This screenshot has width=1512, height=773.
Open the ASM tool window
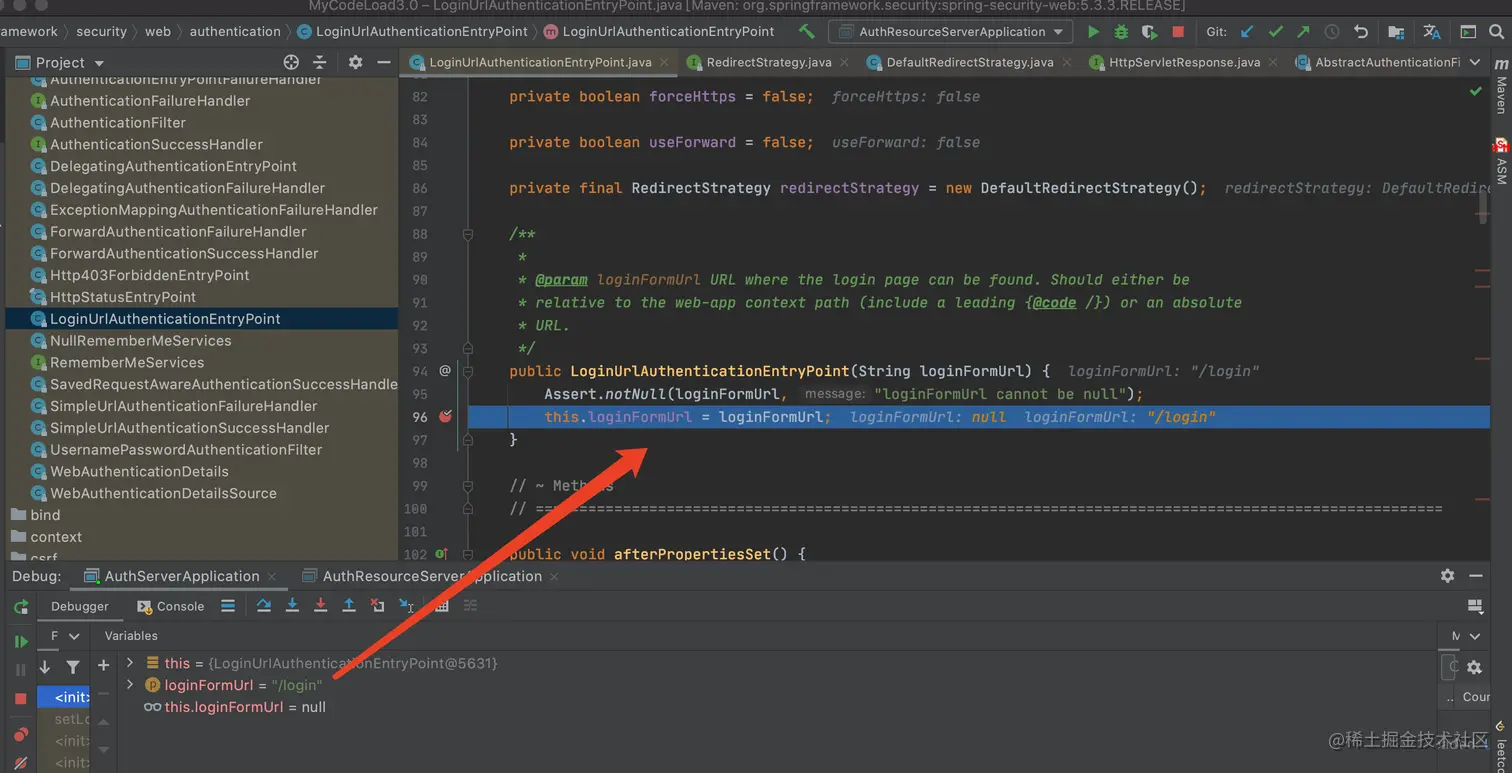click(1501, 162)
